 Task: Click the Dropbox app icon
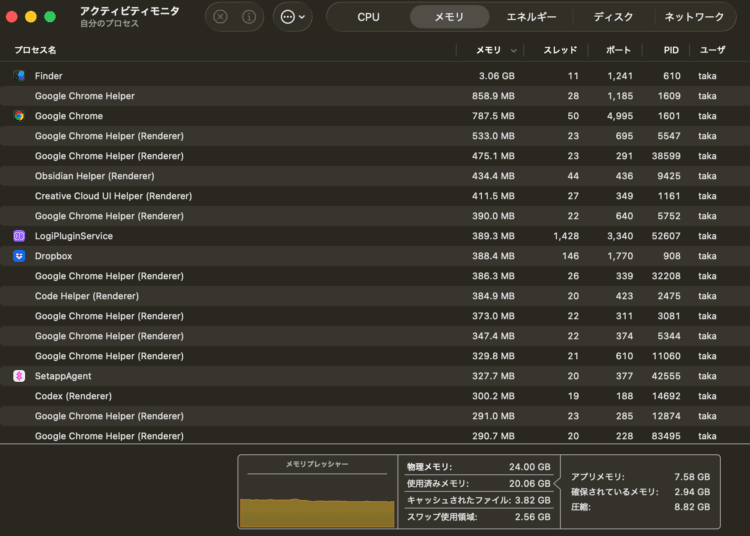click(19, 256)
